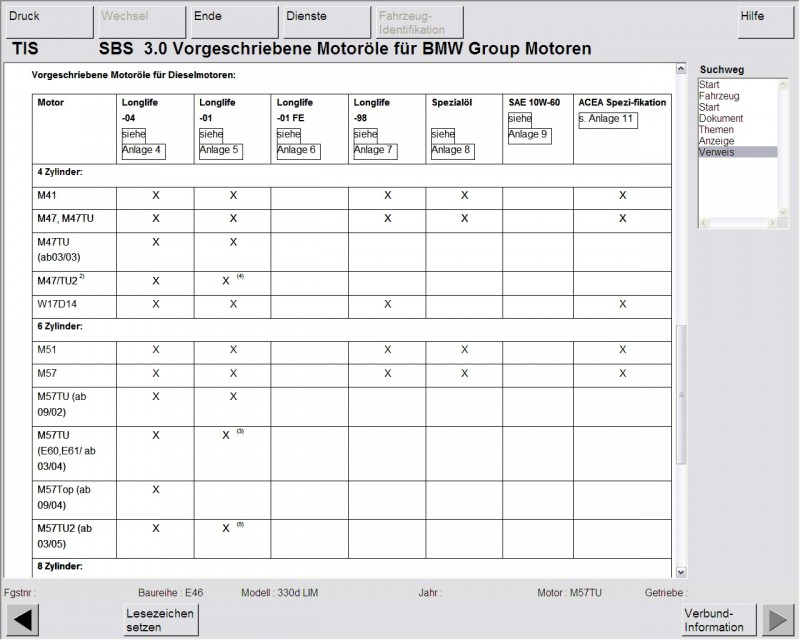Click the 'M41' engine row label
This screenshot has height=640, width=800.
[47, 195]
